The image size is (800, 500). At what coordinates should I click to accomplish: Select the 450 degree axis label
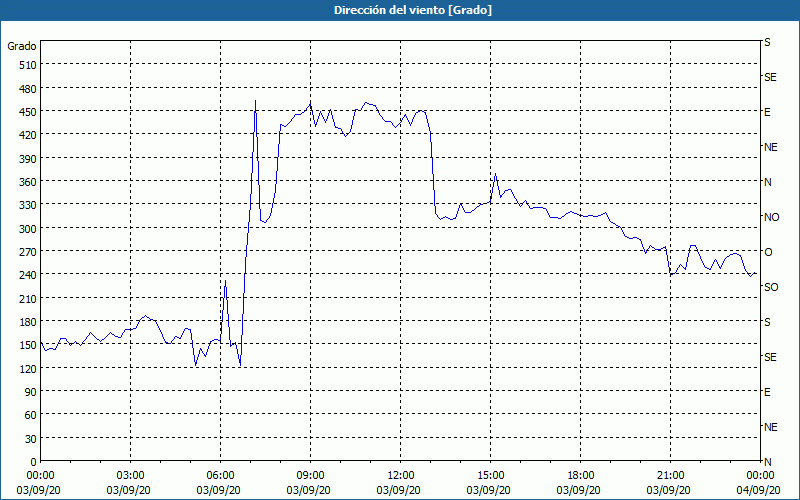coord(28,112)
